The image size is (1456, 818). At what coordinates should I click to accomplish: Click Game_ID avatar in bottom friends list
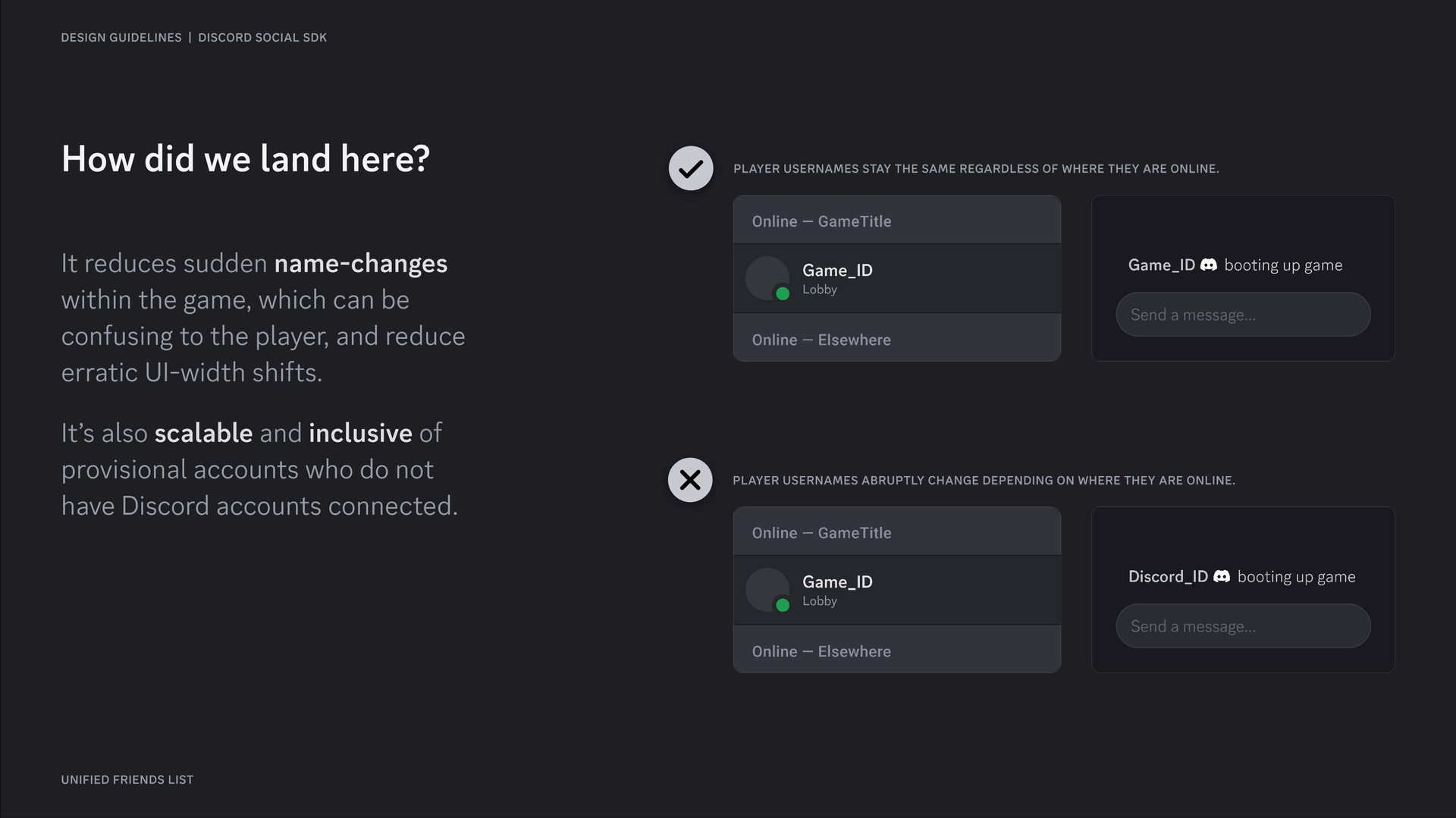coord(766,588)
